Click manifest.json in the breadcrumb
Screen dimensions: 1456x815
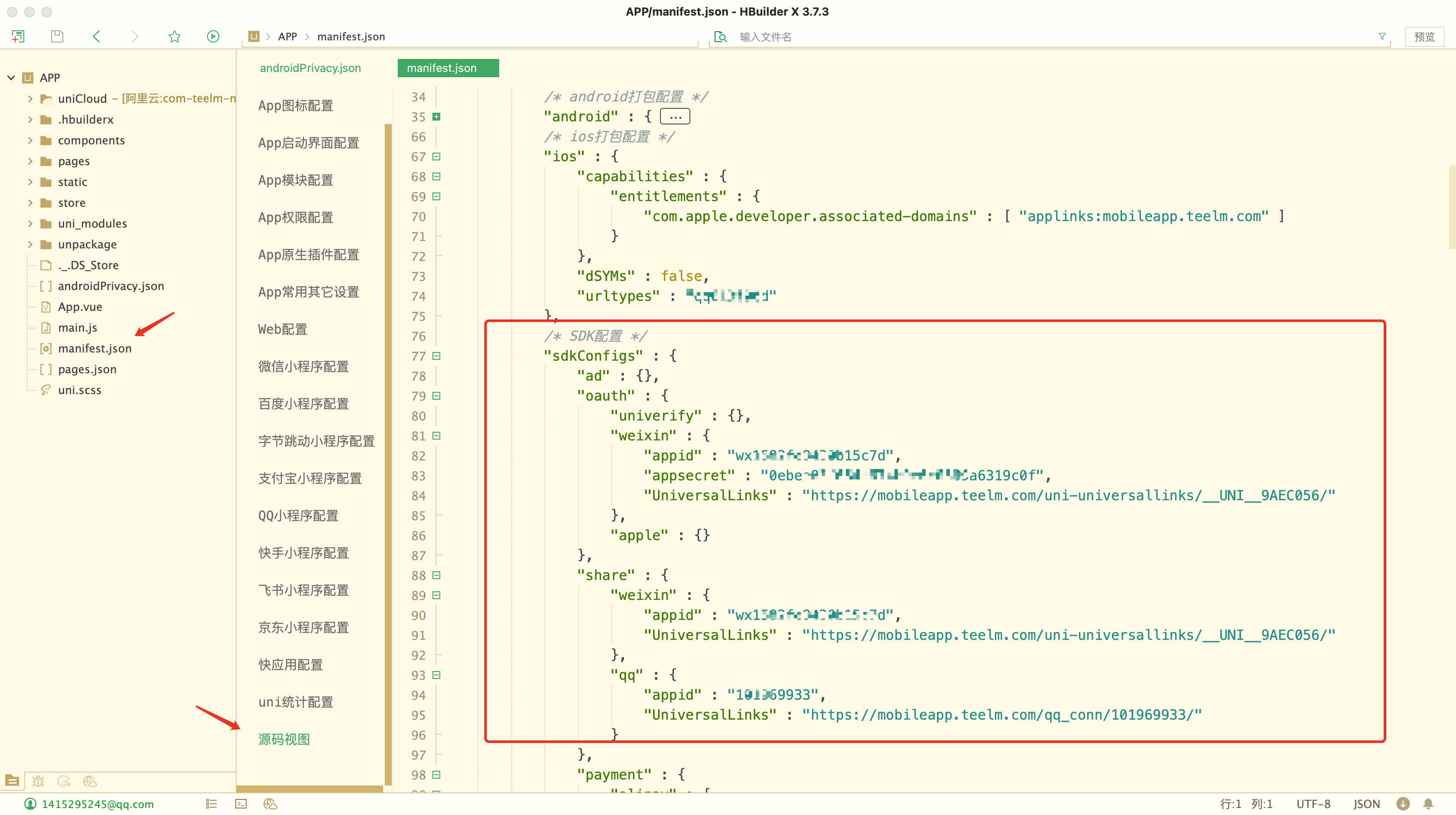pyautogui.click(x=351, y=37)
